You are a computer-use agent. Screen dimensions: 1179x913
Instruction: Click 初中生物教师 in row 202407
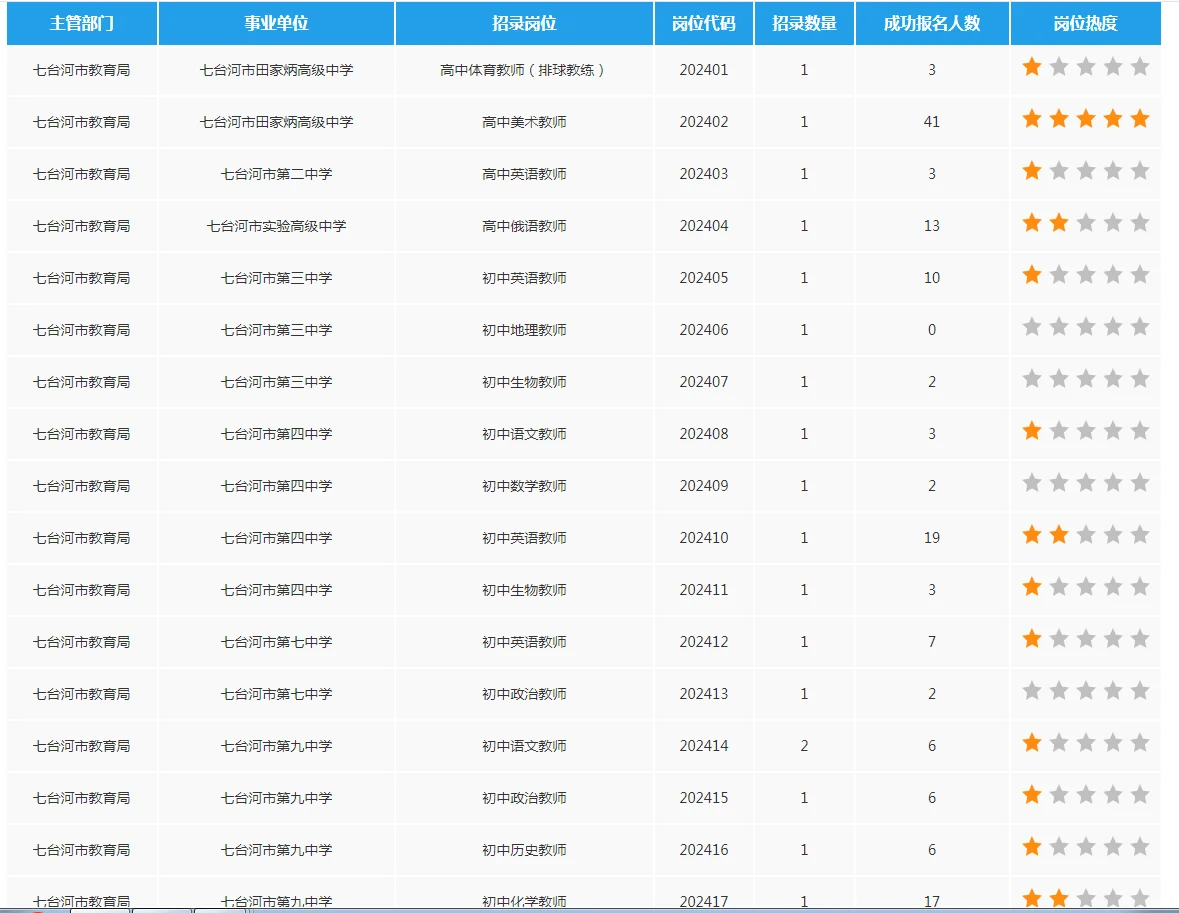pos(524,382)
